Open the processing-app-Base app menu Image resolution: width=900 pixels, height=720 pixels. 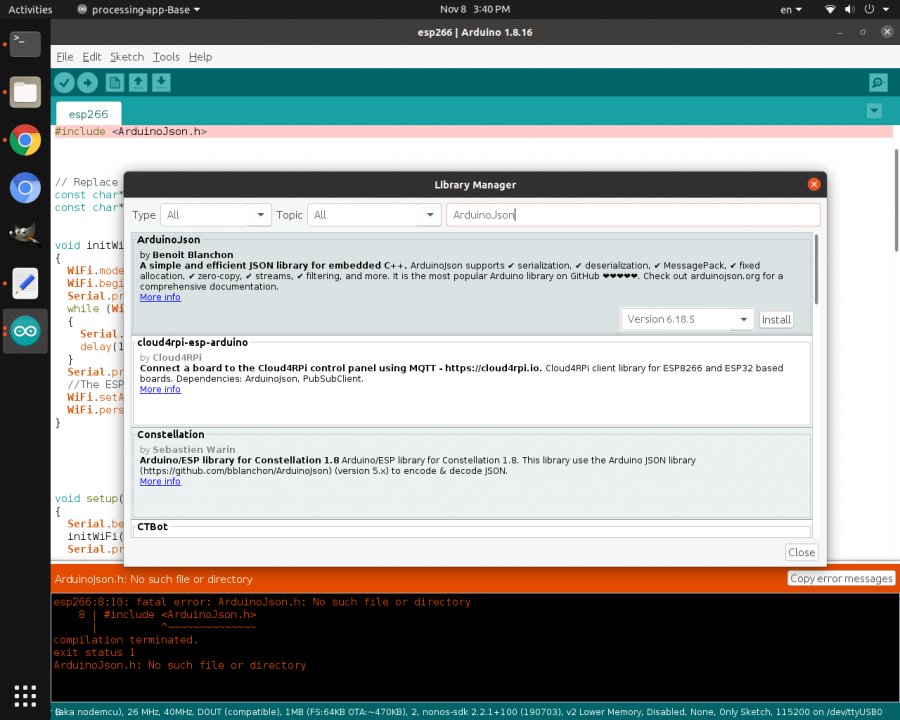point(139,10)
